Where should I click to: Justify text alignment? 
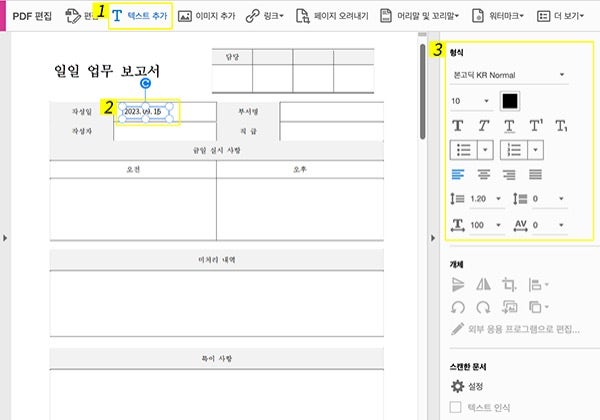click(535, 175)
